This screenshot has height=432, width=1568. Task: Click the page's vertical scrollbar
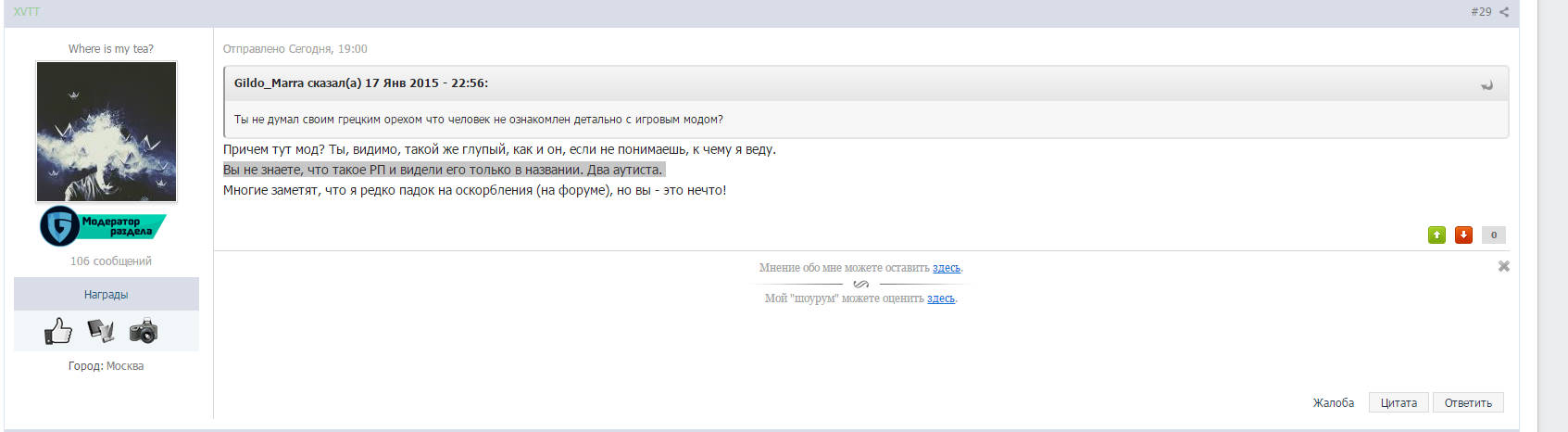point(1552,216)
